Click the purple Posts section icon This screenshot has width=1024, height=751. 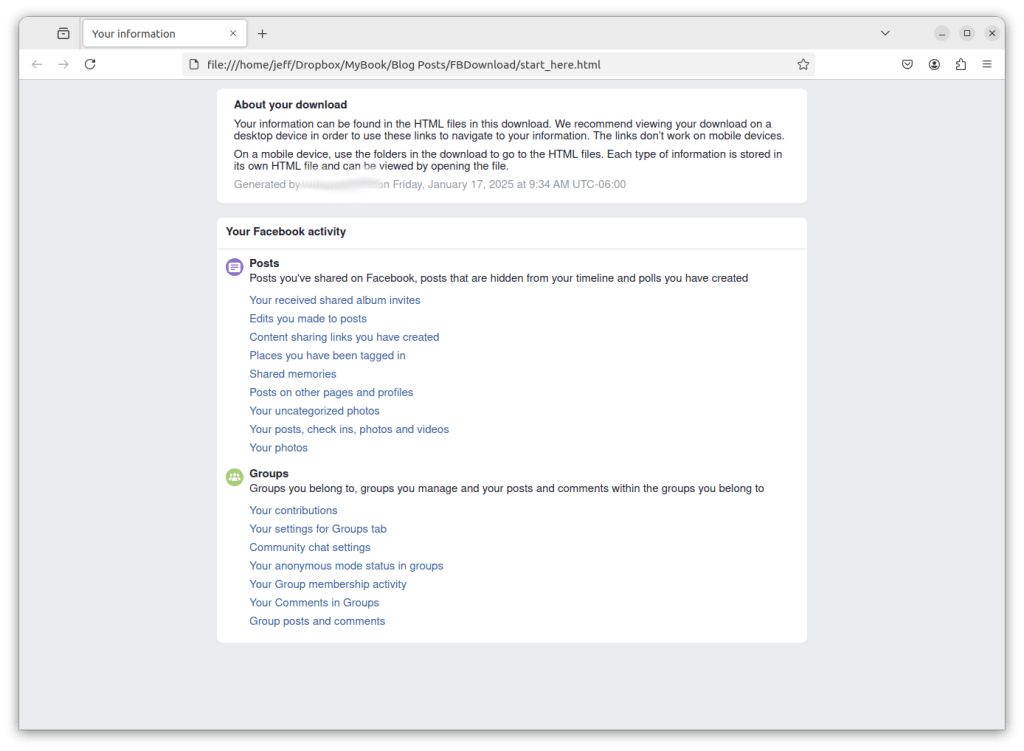[x=234, y=267]
